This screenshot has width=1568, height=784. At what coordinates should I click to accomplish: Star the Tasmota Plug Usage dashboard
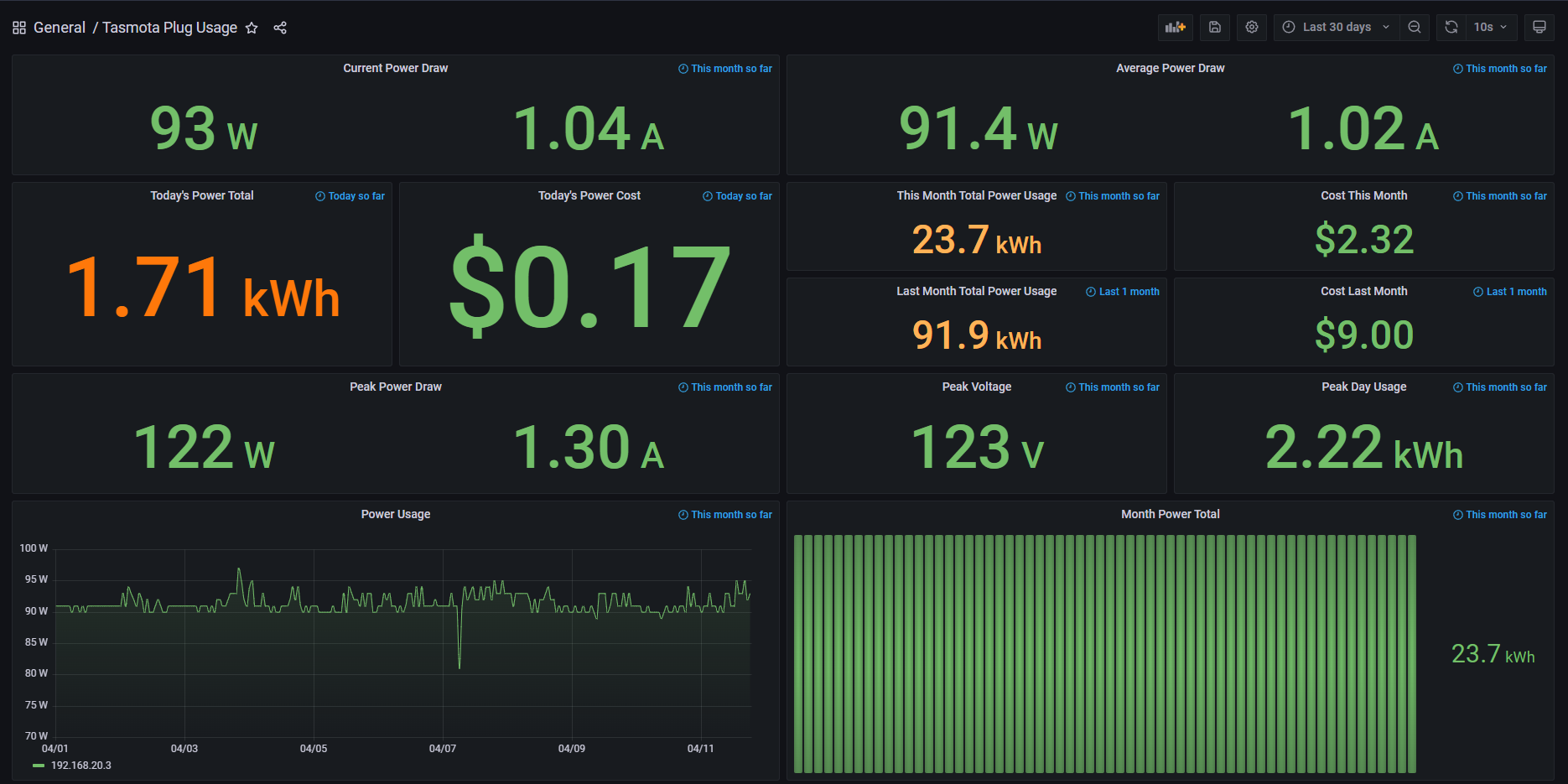pos(252,28)
